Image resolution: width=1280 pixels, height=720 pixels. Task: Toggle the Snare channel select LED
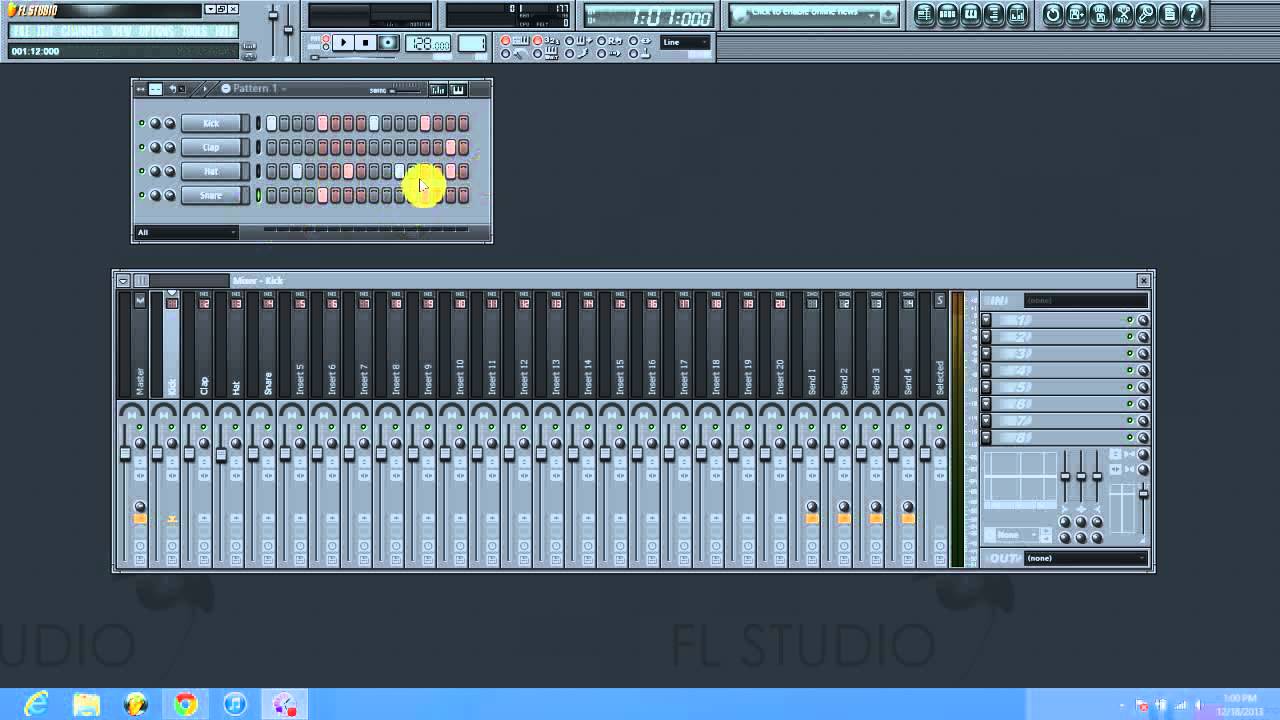coord(258,195)
